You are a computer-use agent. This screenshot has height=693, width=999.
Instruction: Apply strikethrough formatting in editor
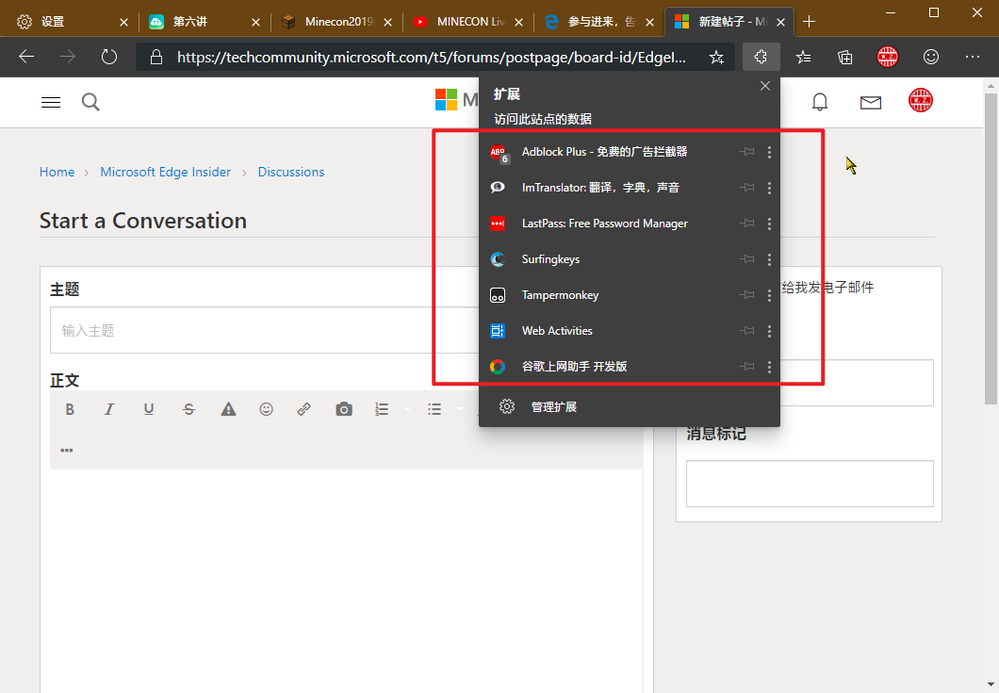[x=189, y=410]
